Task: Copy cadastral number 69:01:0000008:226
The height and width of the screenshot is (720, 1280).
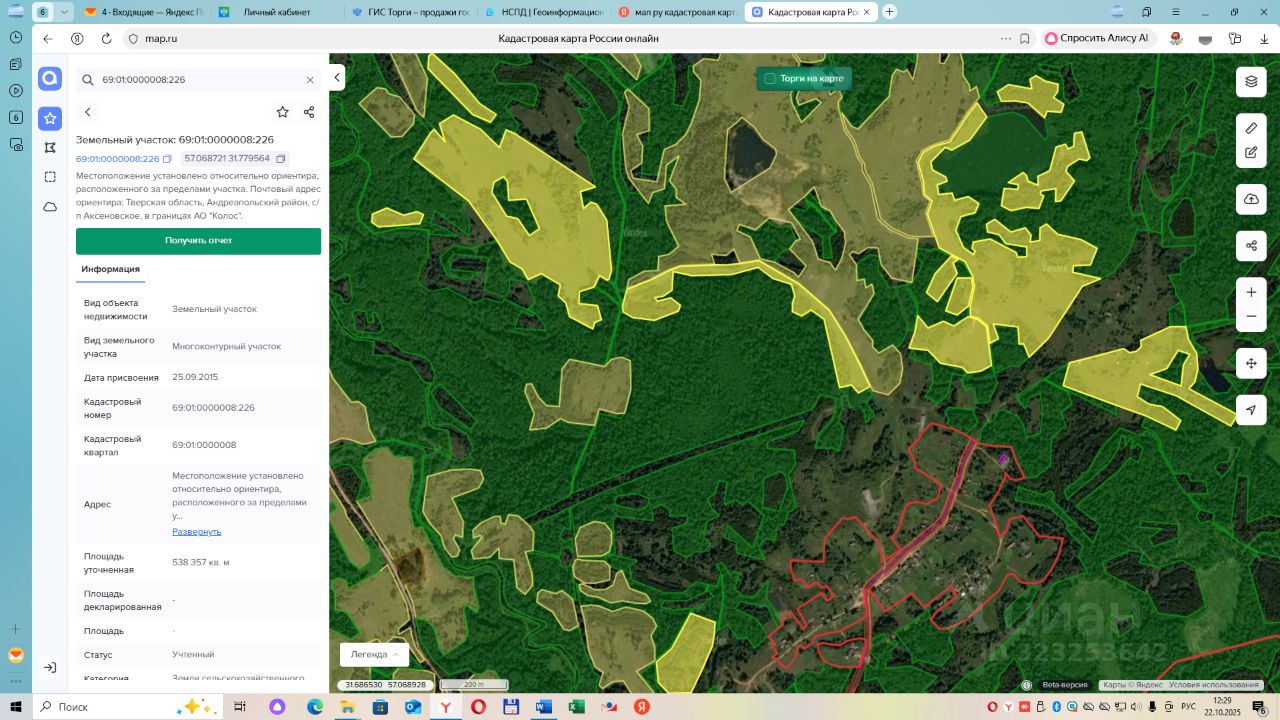Action: click(x=167, y=159)
